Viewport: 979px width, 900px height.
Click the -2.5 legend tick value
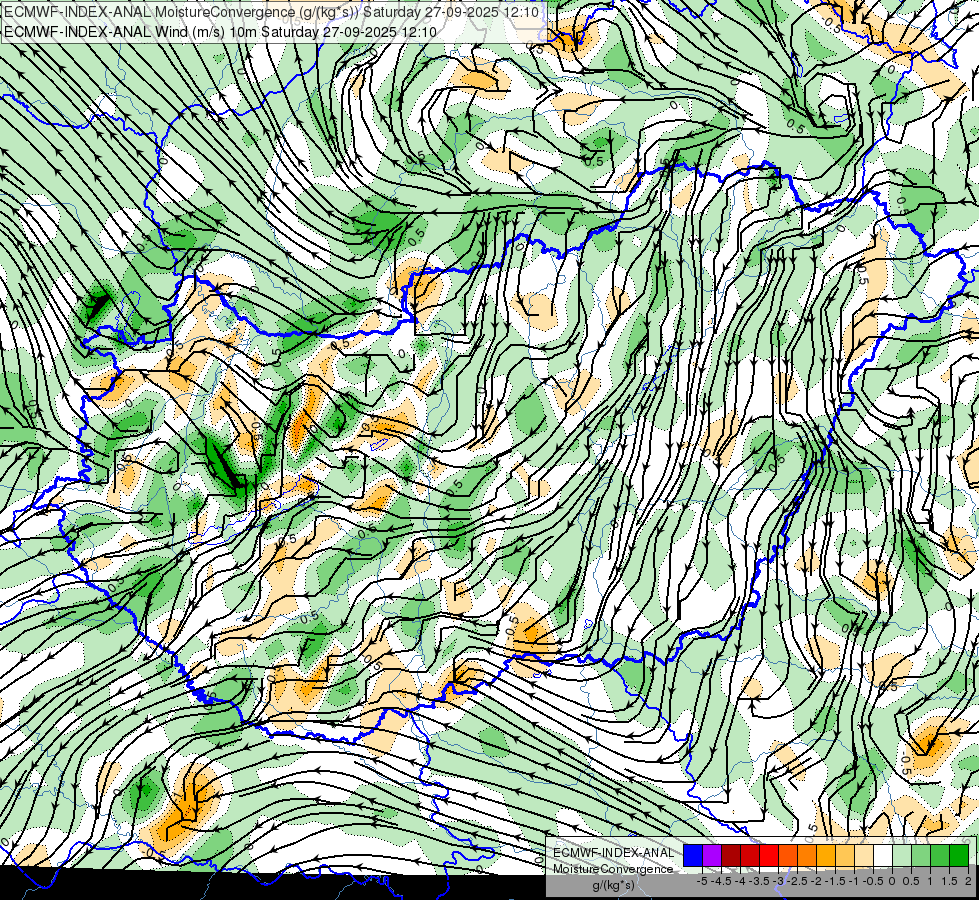pos(797,881)
